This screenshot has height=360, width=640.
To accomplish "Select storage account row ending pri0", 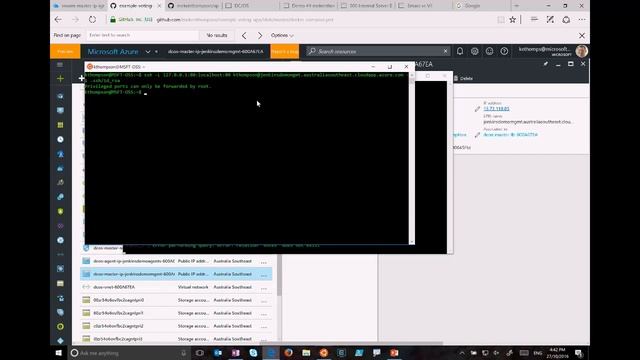I will 176,300.
